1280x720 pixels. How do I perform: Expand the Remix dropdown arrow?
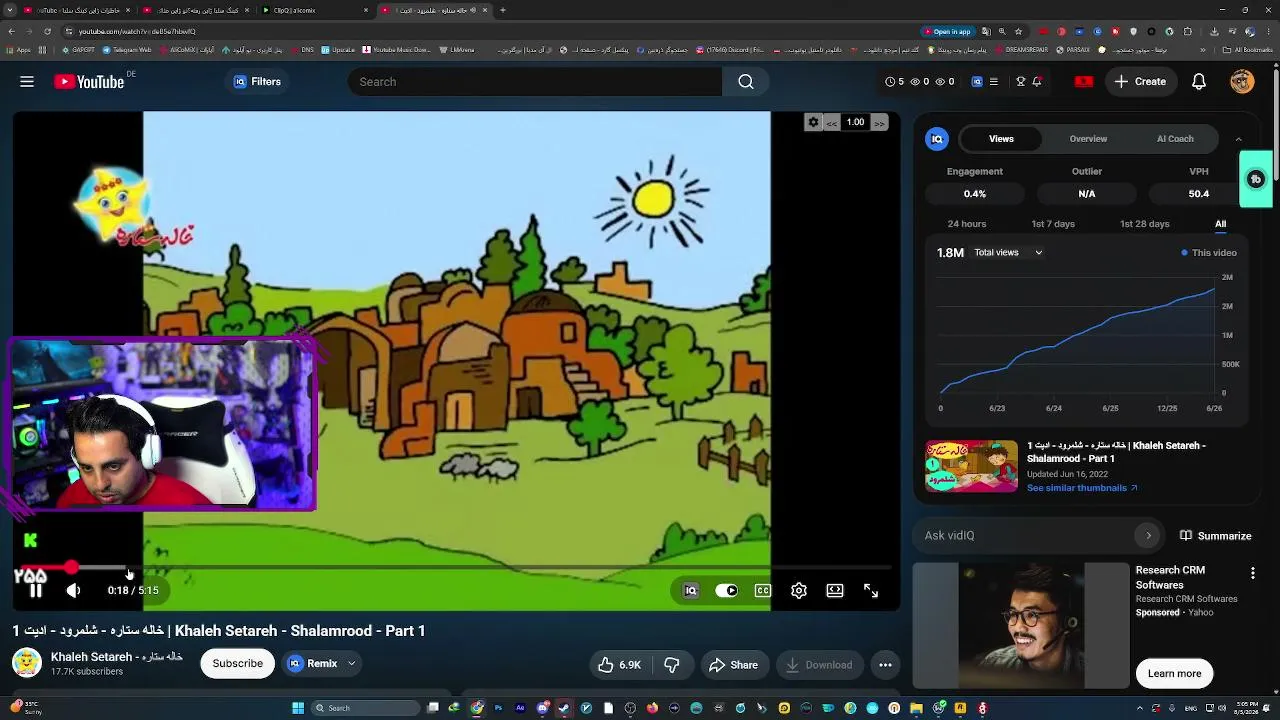(351, 664)
